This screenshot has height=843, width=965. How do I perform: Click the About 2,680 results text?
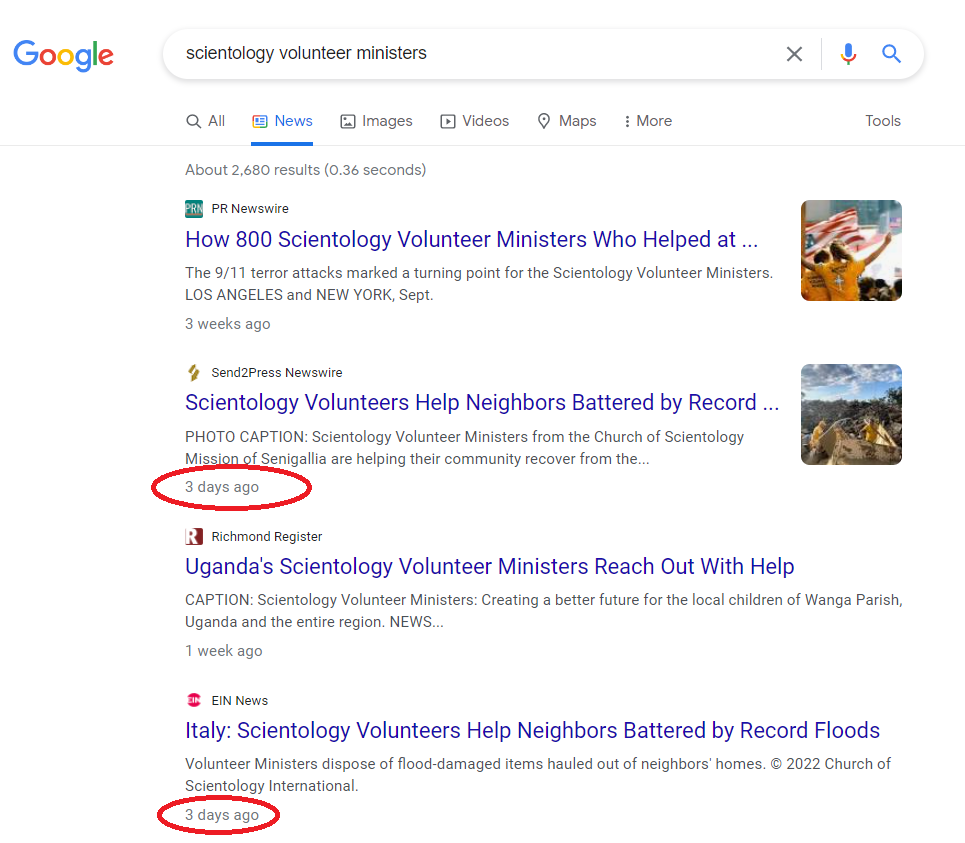click(x=305, y=170)
